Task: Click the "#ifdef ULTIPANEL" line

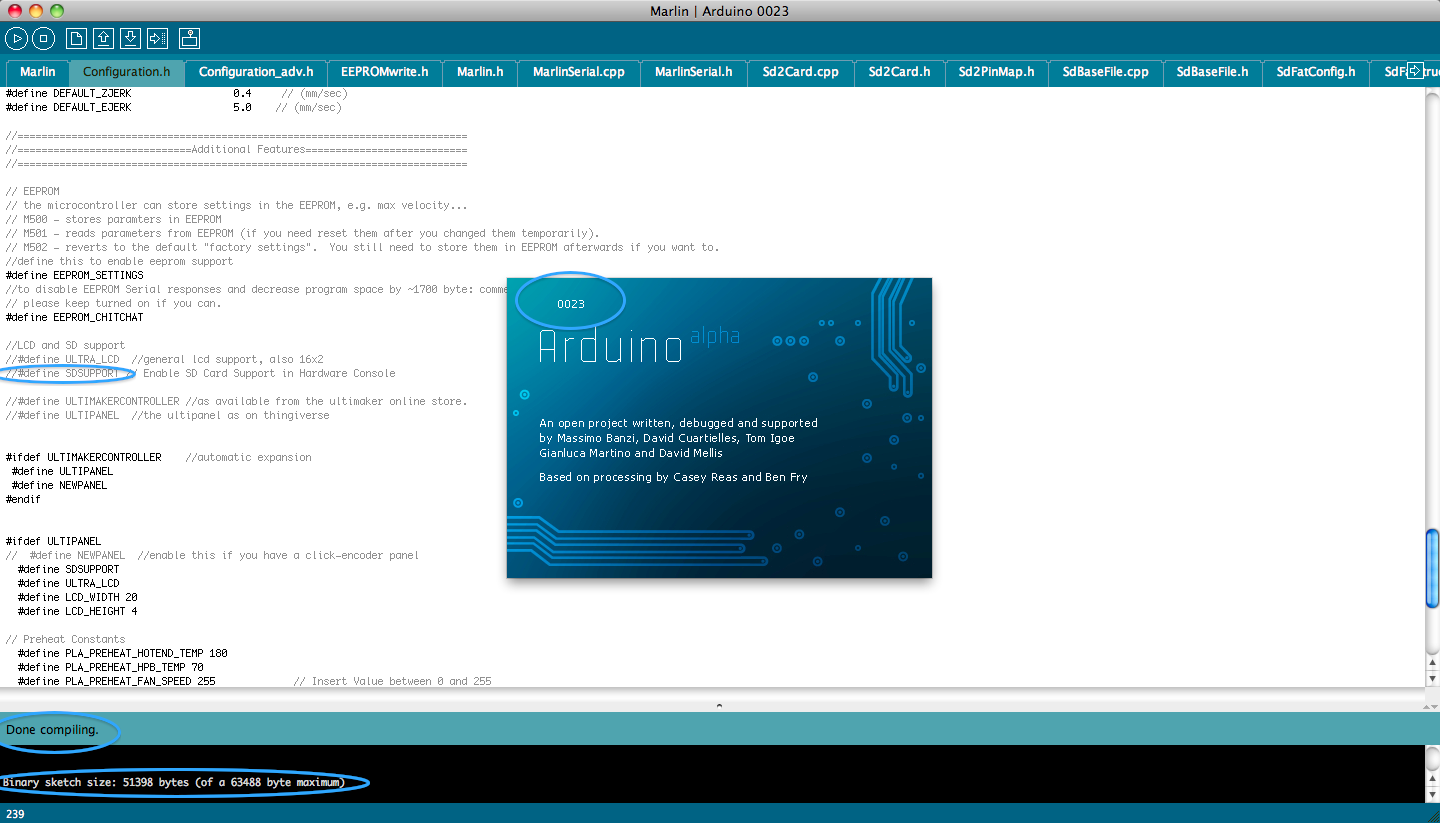Action: tap(54, 541)
